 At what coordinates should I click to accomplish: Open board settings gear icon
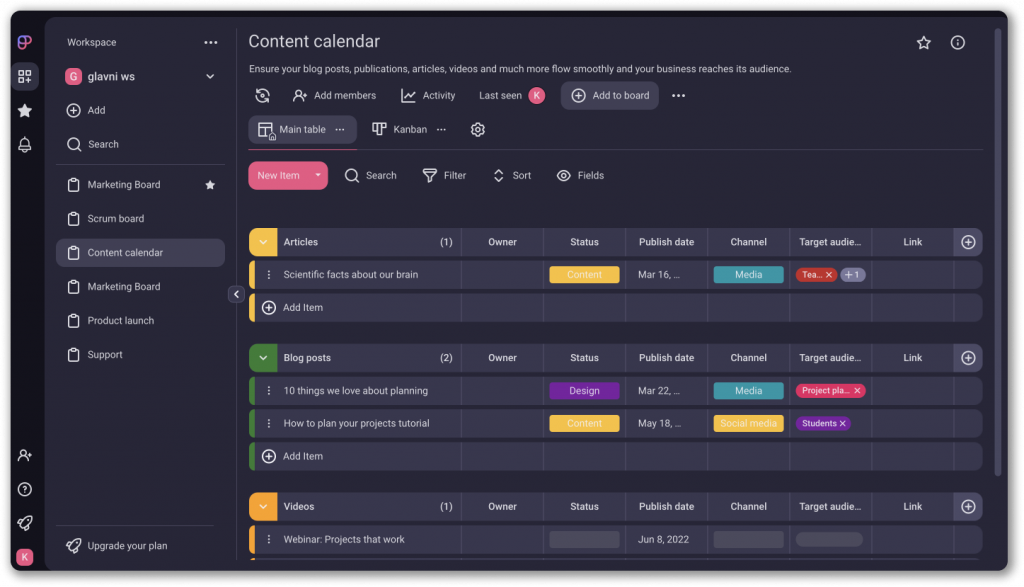tap(478, 130)
